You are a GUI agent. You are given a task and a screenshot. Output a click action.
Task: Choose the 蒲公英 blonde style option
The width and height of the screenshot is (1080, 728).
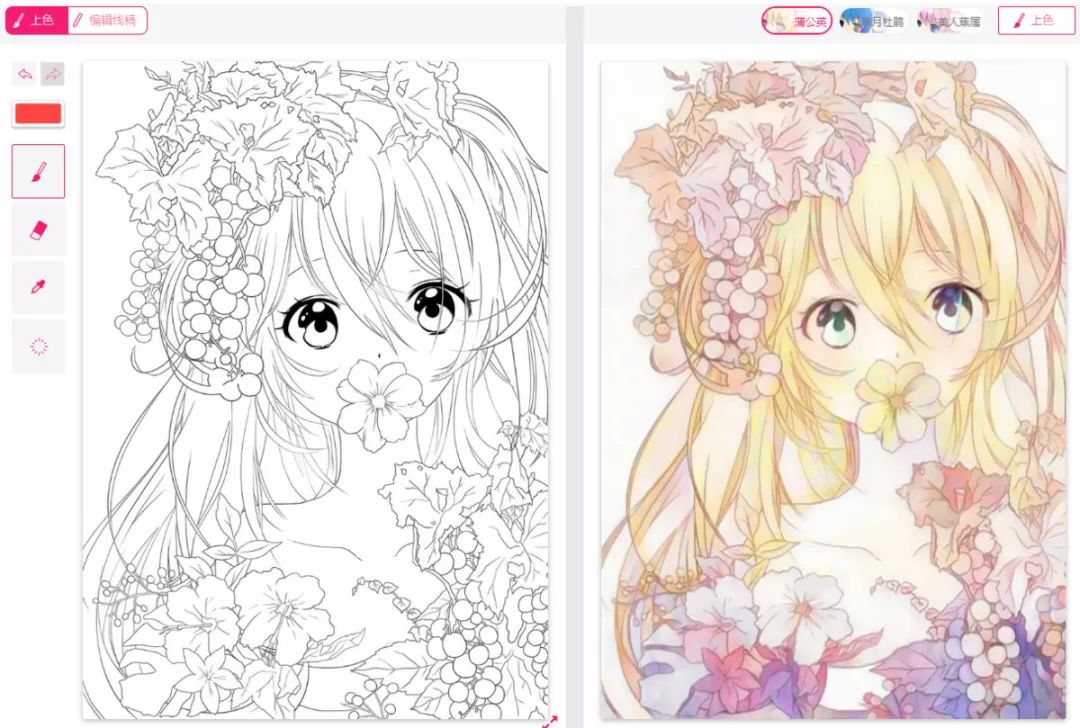tap(797, 21)
